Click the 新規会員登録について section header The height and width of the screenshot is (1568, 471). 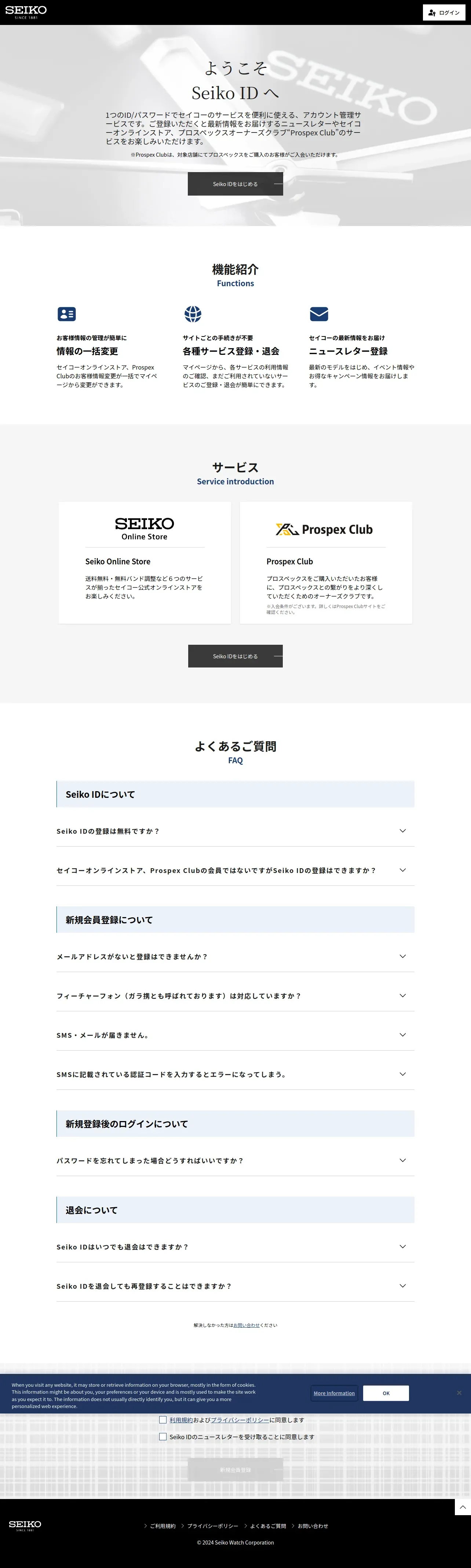tap(235, 920)
